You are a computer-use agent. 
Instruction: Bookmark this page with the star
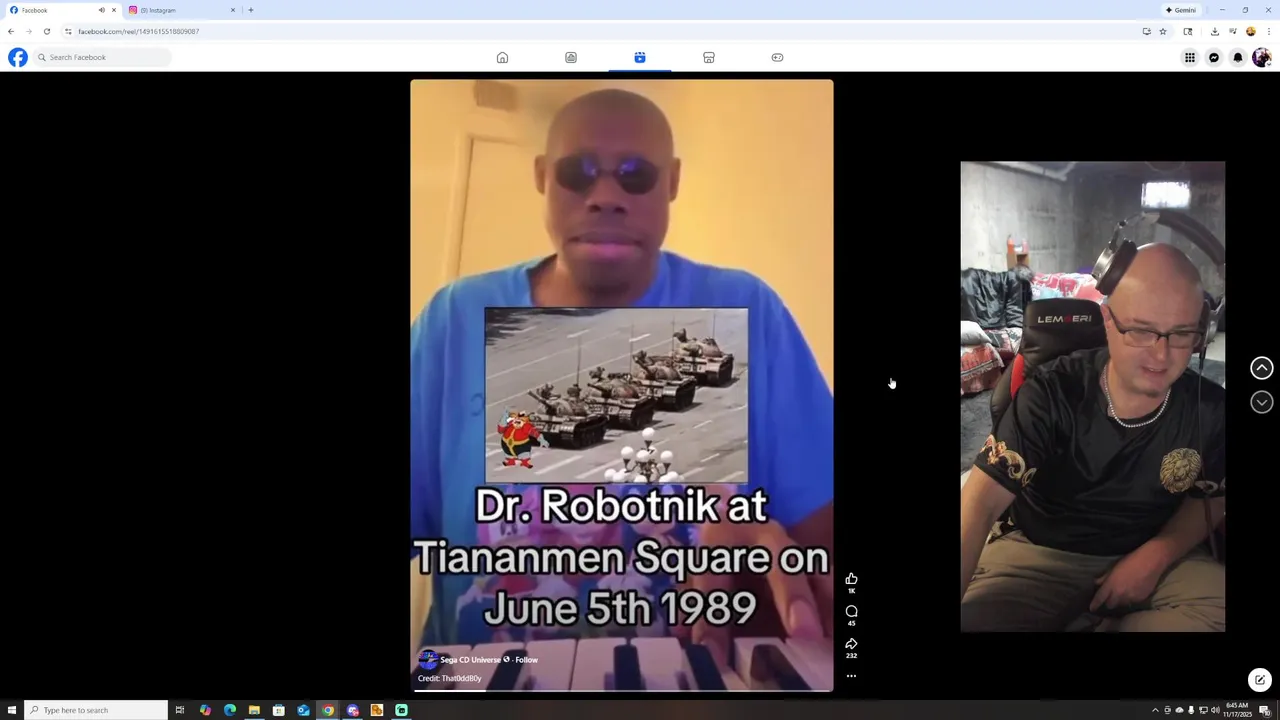[x=1162, y=31]
